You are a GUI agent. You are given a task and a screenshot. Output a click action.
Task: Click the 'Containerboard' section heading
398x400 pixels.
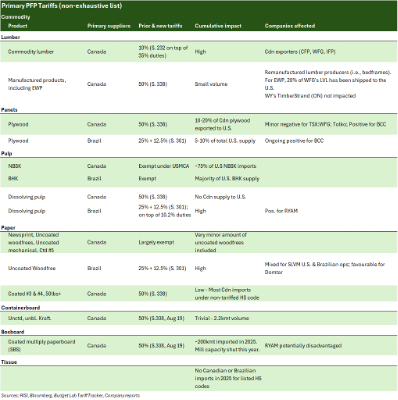20,308
